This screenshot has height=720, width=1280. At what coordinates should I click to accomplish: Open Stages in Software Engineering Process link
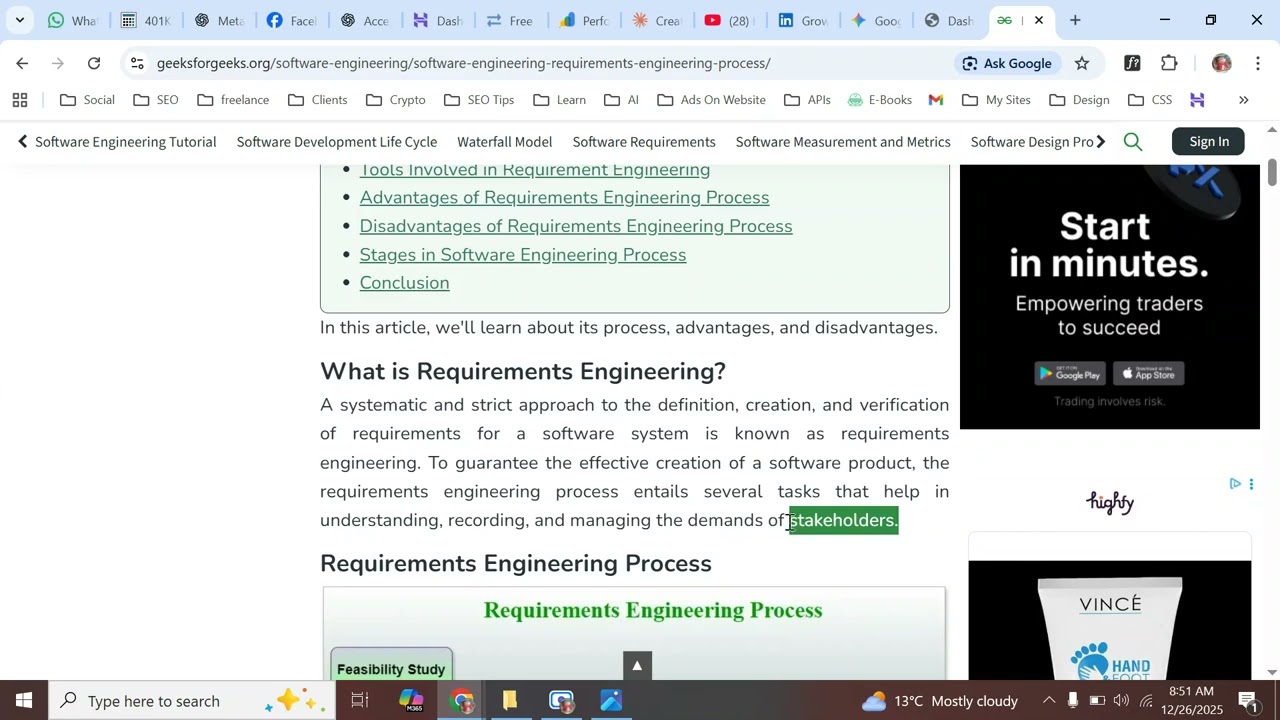click(523, 255)
